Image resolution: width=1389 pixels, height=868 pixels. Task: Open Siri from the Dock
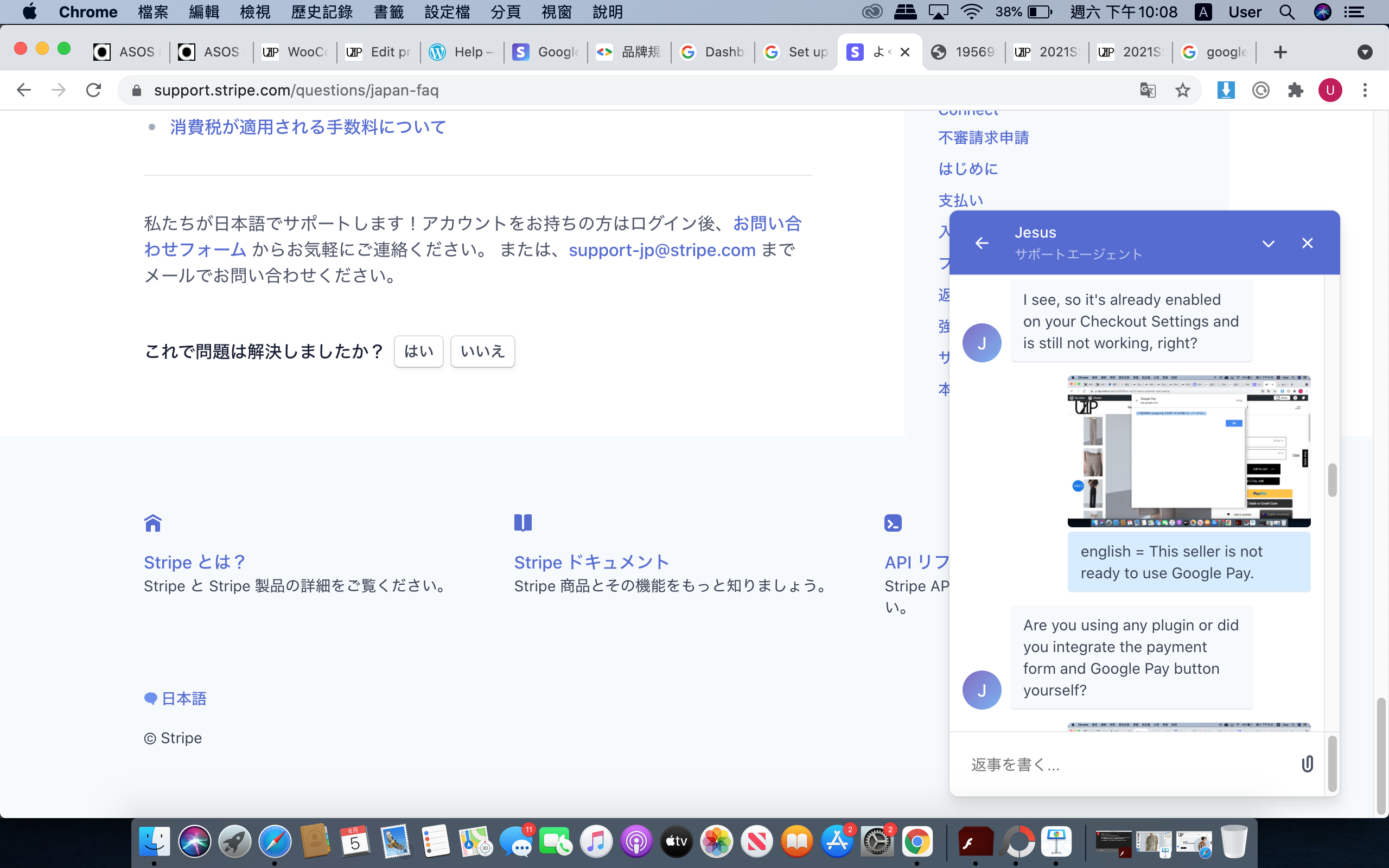pyautogui.click(x=195, y=841)
